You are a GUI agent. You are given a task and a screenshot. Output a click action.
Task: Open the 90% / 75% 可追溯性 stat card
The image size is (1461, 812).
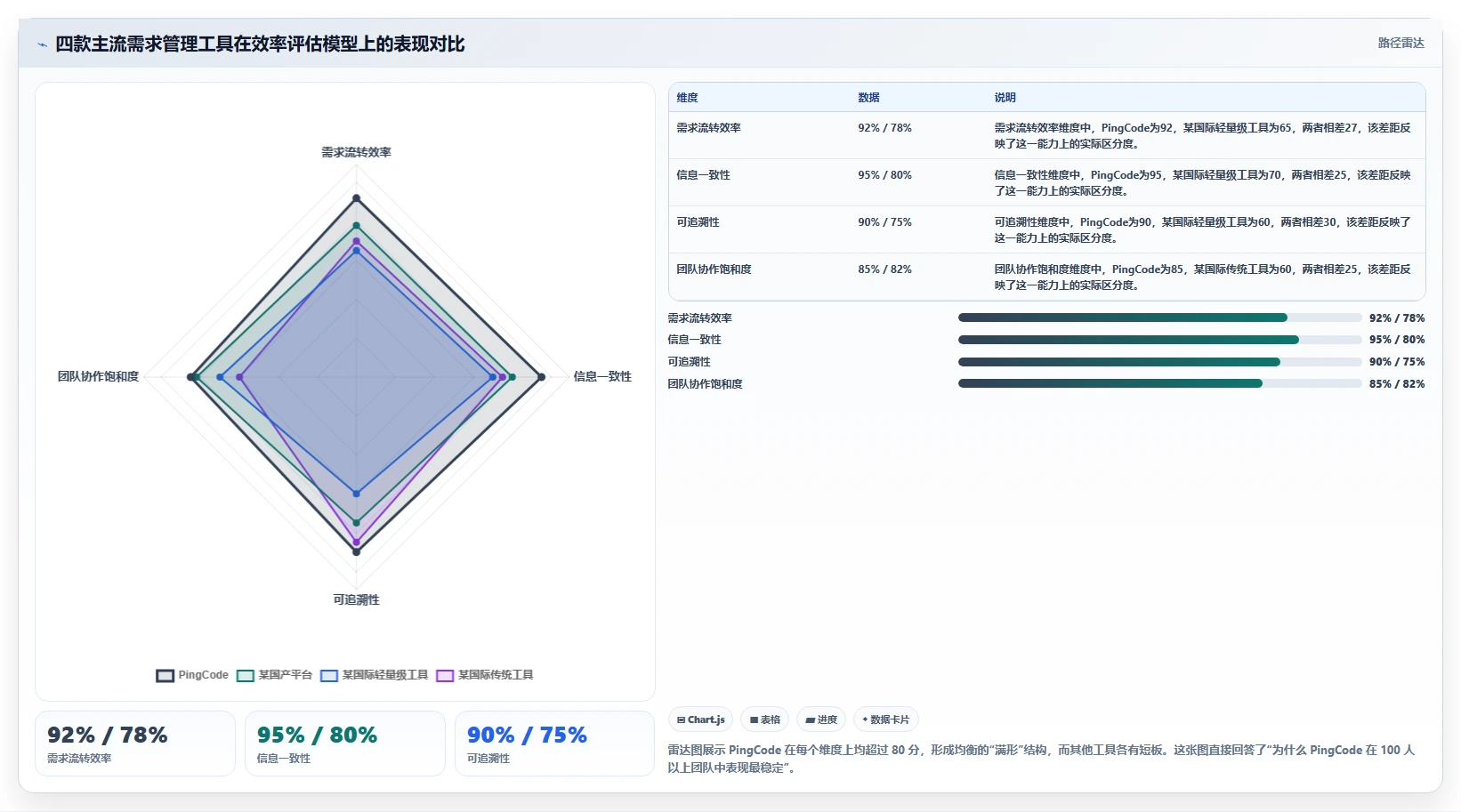tap(554, 744)
